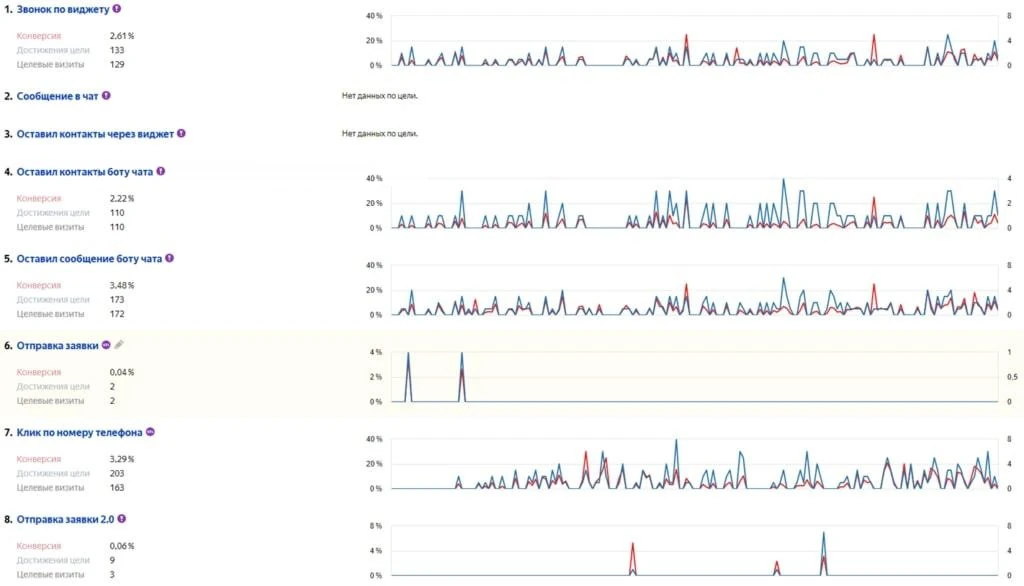The width and height of the screenshot is (1024, 586).
Task: Click 'Нет данных по цели' text for 'Сообщение в чат'
Action: point(379,96)
